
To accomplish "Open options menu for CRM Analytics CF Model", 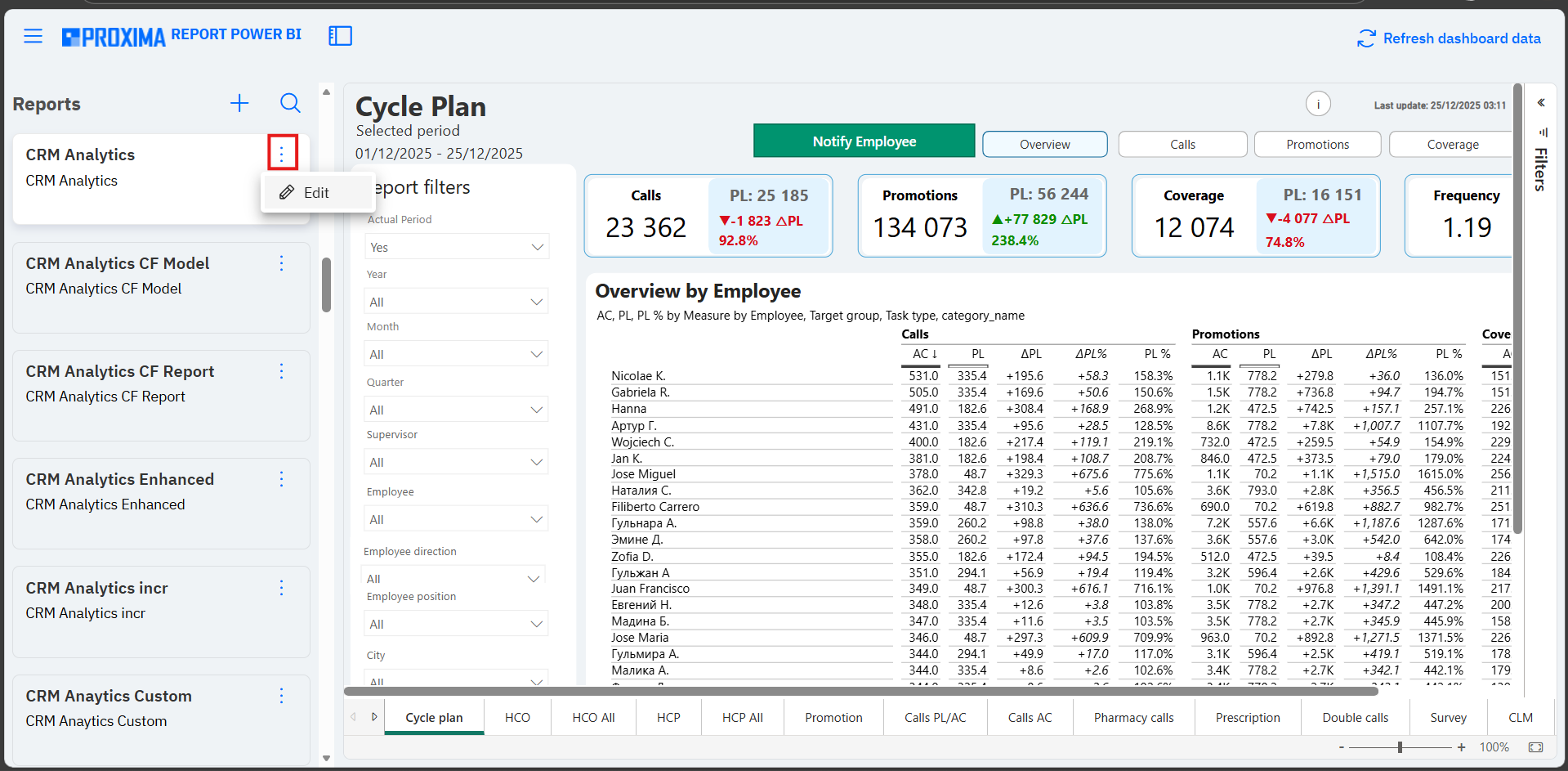I will (x=282, y=263).
